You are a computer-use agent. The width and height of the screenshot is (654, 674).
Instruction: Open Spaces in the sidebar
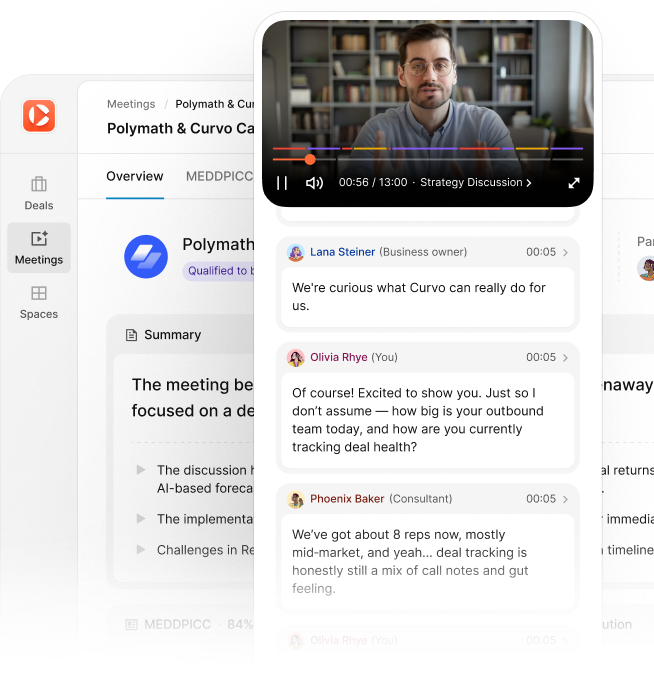(x=39, y=303)
